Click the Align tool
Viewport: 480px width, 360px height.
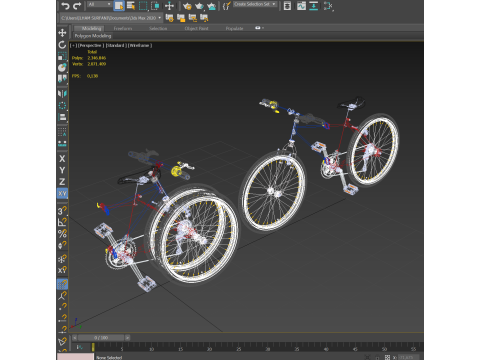(x=62, y=117)
